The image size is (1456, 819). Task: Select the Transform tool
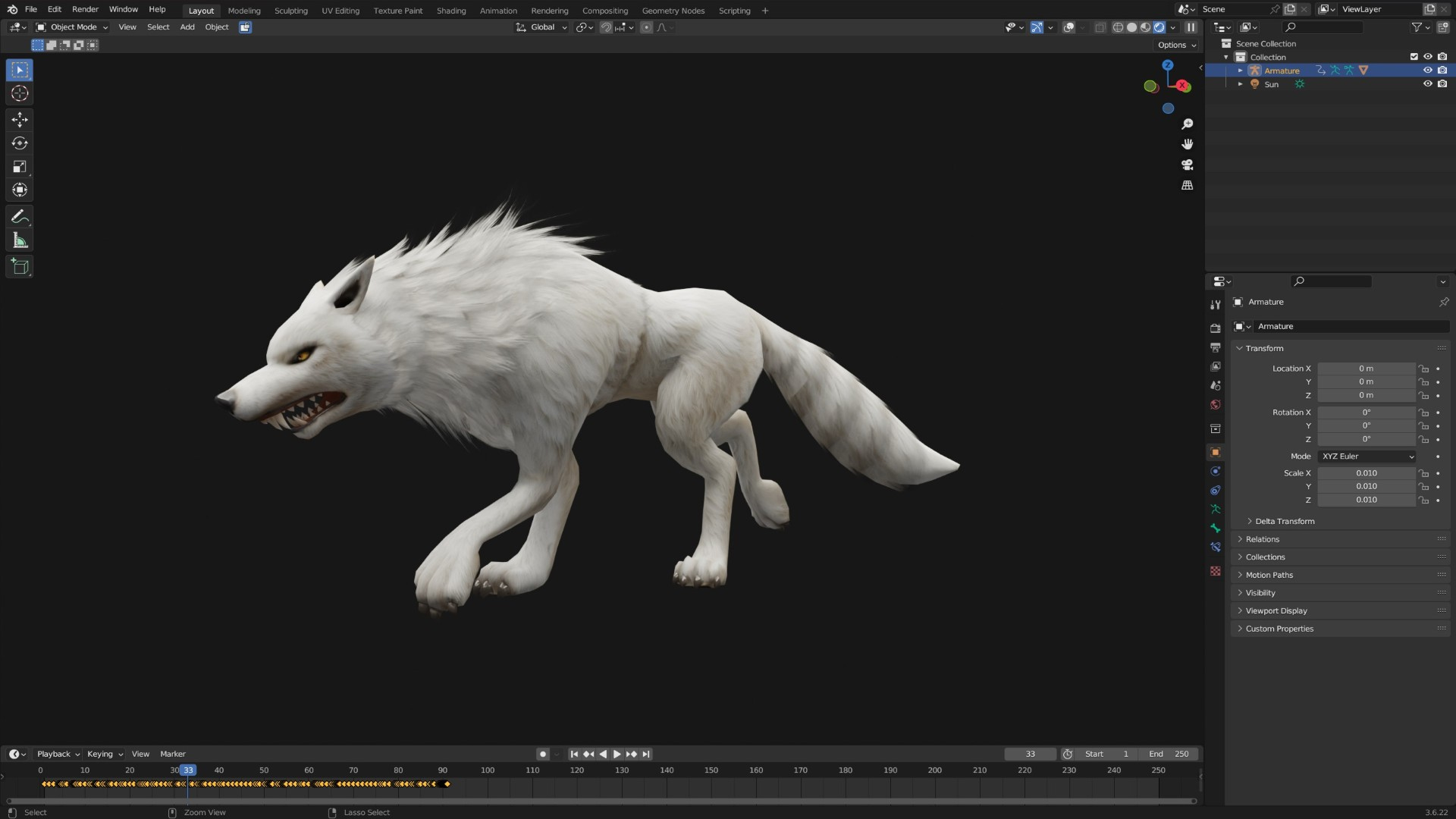coord(20,190)
